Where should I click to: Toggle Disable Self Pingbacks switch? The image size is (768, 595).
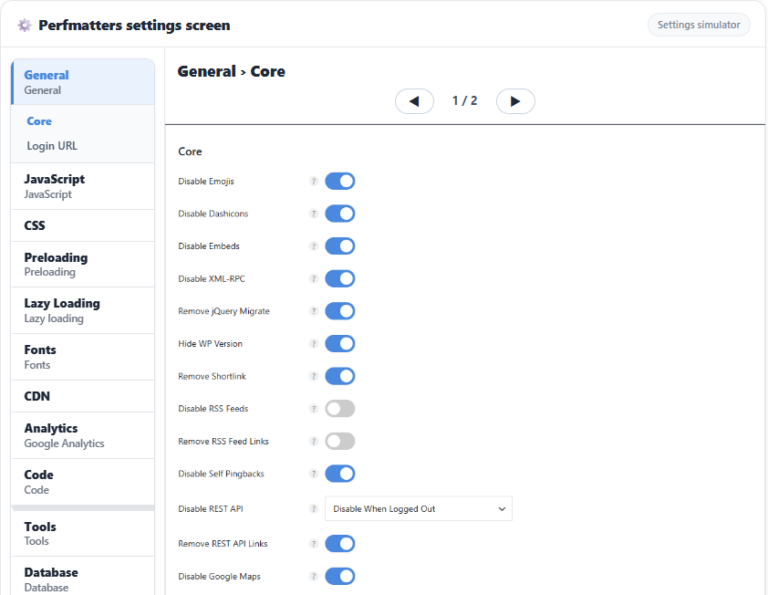340,474
